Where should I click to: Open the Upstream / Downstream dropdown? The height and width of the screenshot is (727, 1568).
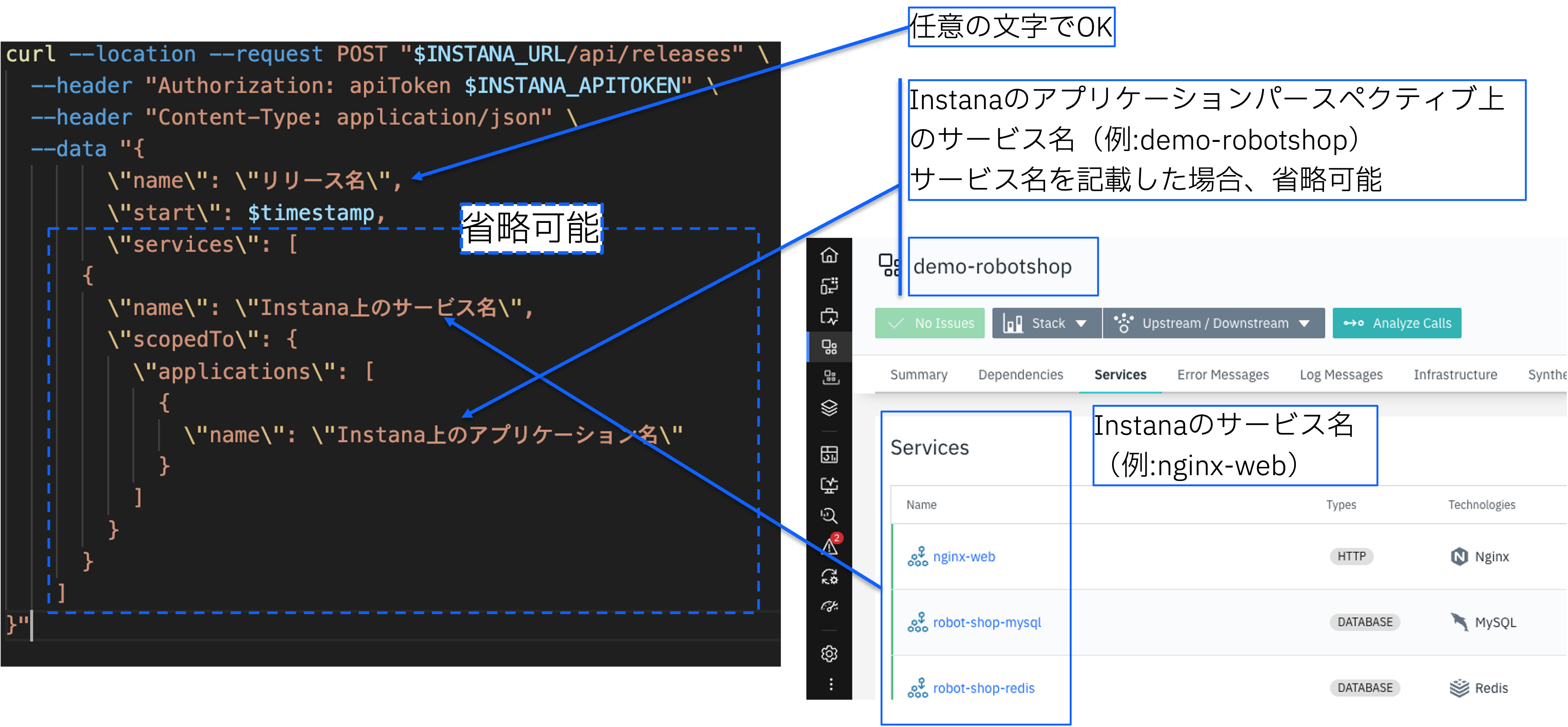pyautogui.click(x=1214, y=323)
